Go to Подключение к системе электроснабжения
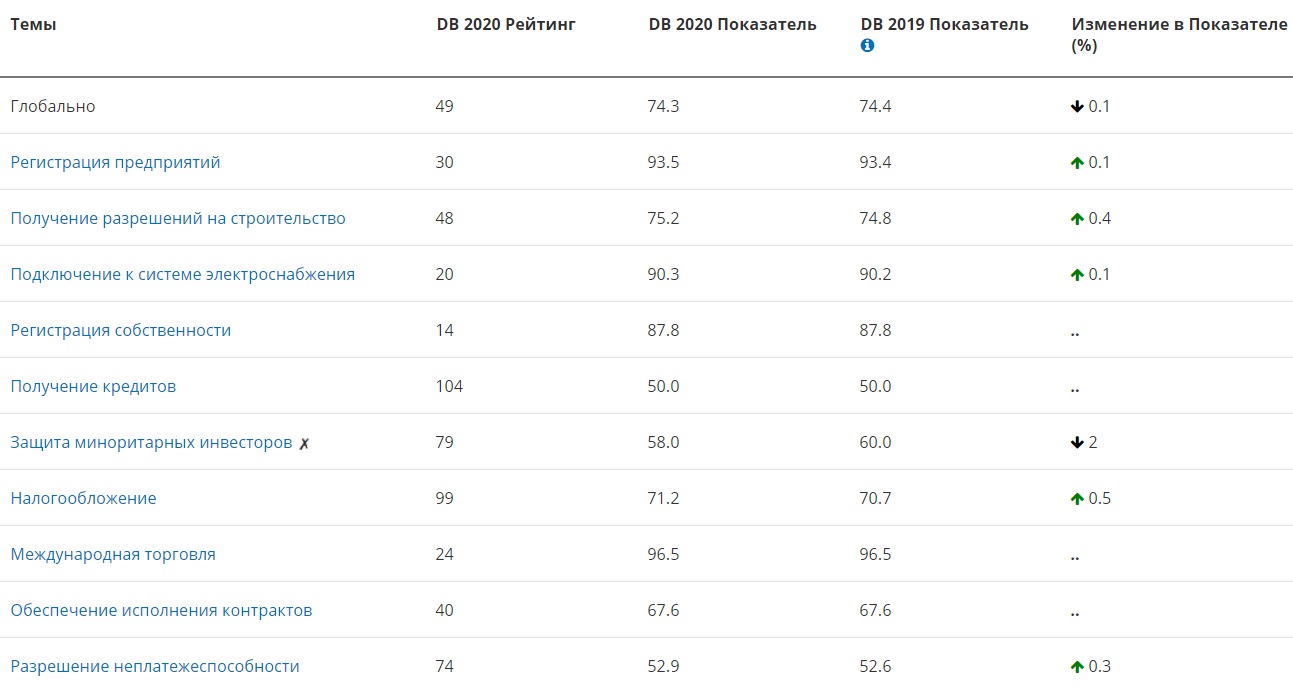Screen dimensions: 1293x691 coord(182,274)
